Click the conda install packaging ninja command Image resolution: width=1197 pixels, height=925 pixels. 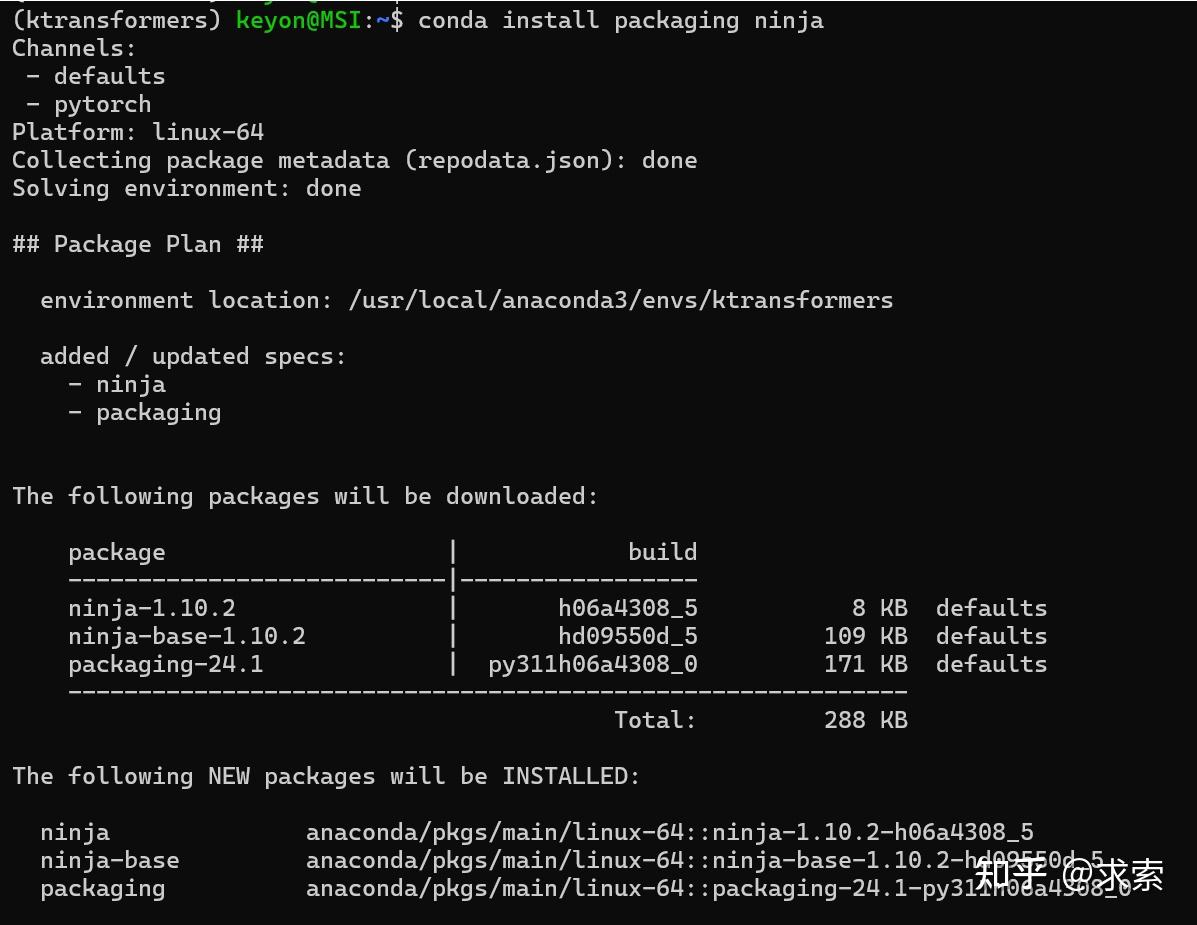(x=621, y=21)
